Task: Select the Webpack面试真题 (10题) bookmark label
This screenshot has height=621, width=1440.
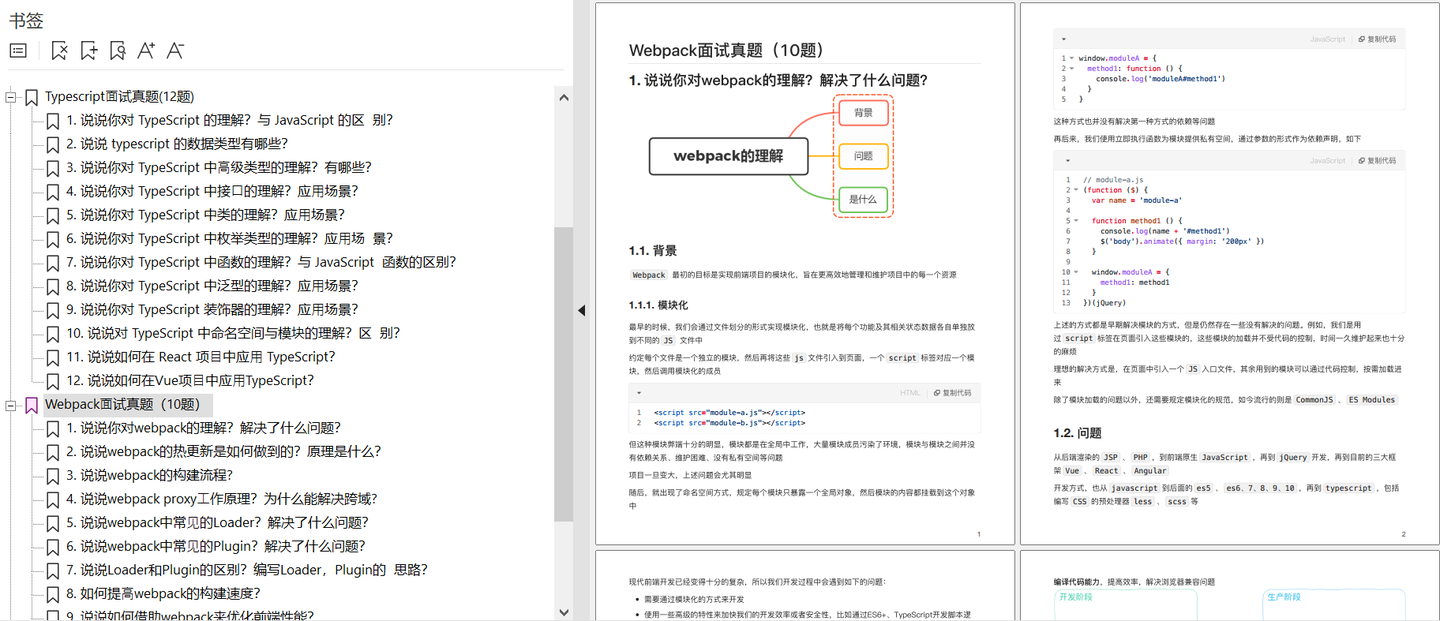Action: [x=127, y=405]
